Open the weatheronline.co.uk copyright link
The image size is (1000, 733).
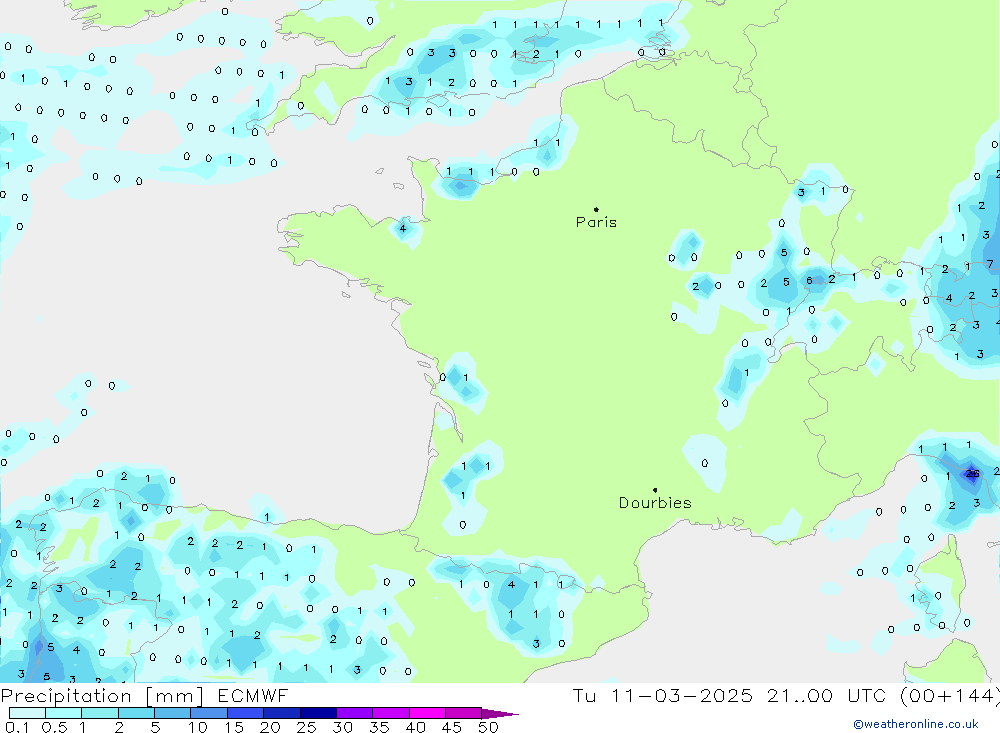tap(916, 724)
